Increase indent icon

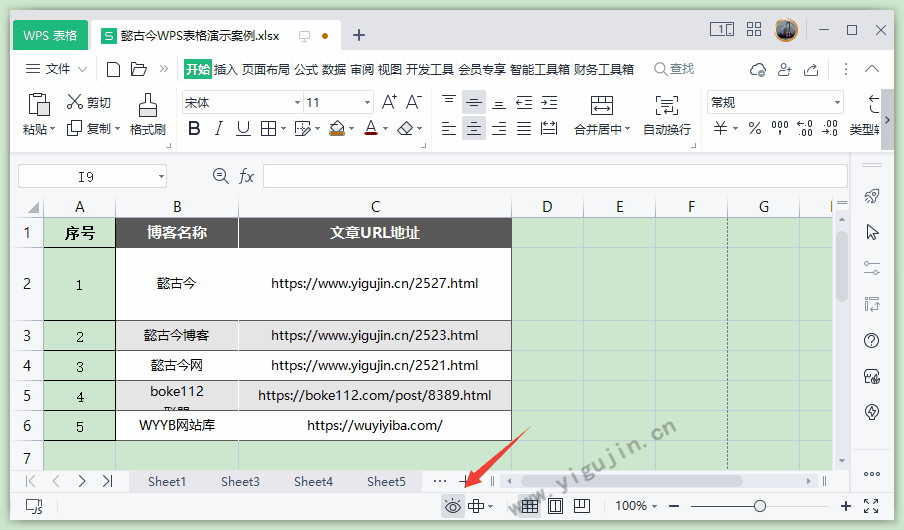549,103
